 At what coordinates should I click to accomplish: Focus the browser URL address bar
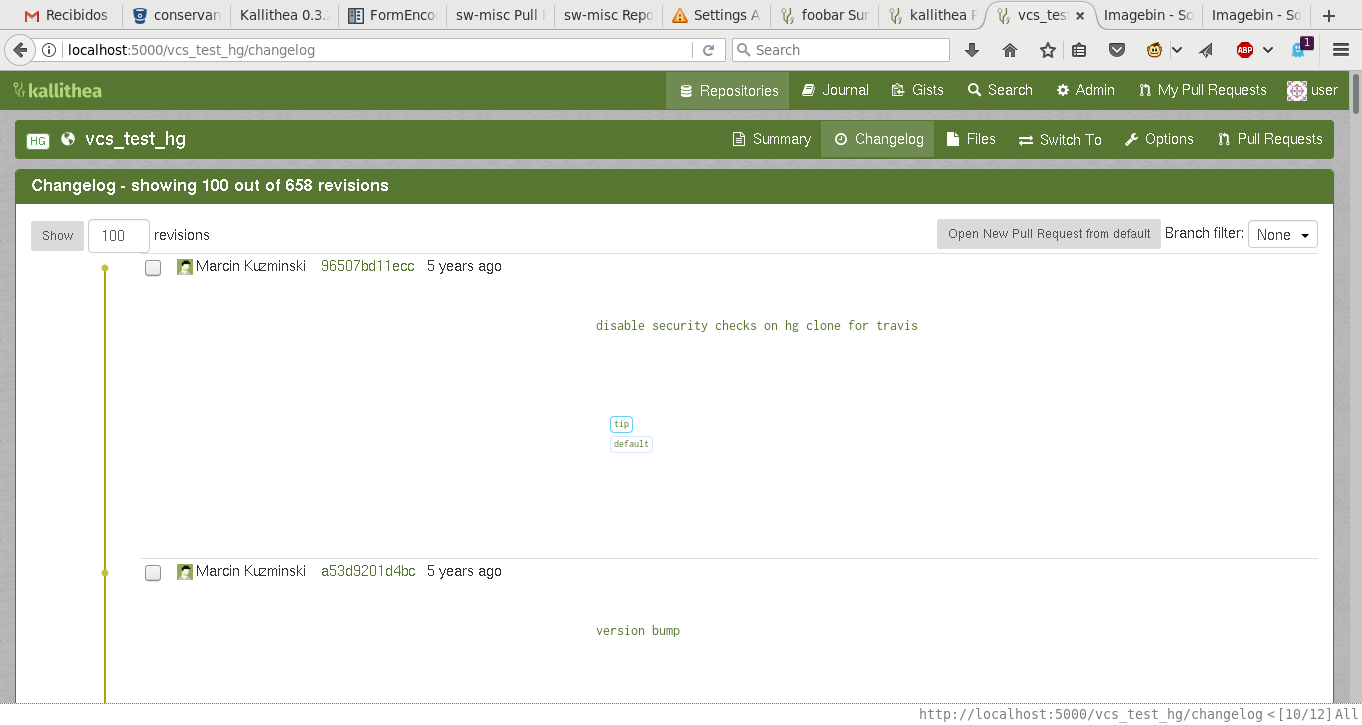point(378,50)
